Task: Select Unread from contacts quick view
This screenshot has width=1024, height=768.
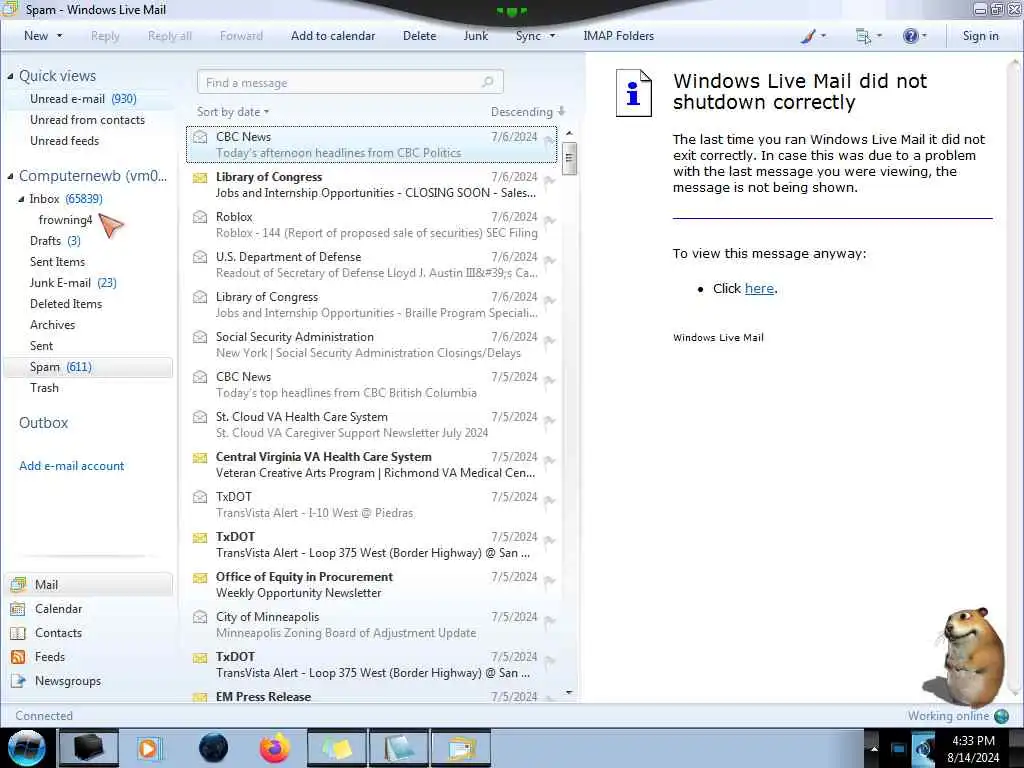Action: coord(87,120)
